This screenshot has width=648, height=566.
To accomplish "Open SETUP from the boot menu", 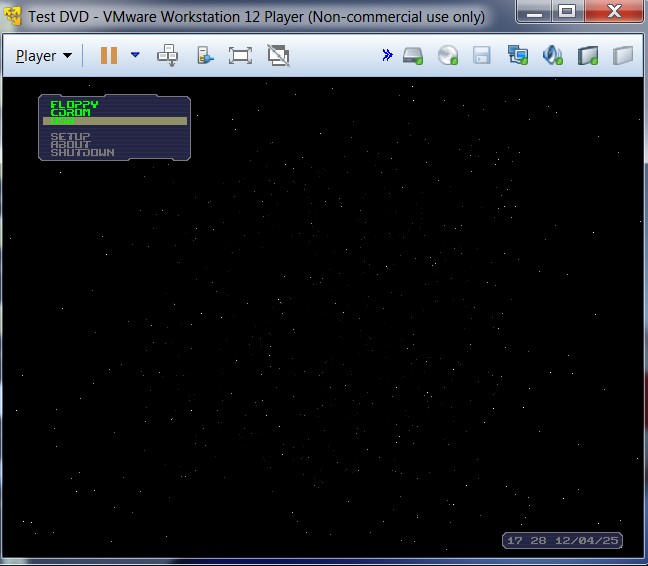I will (70, 136).
